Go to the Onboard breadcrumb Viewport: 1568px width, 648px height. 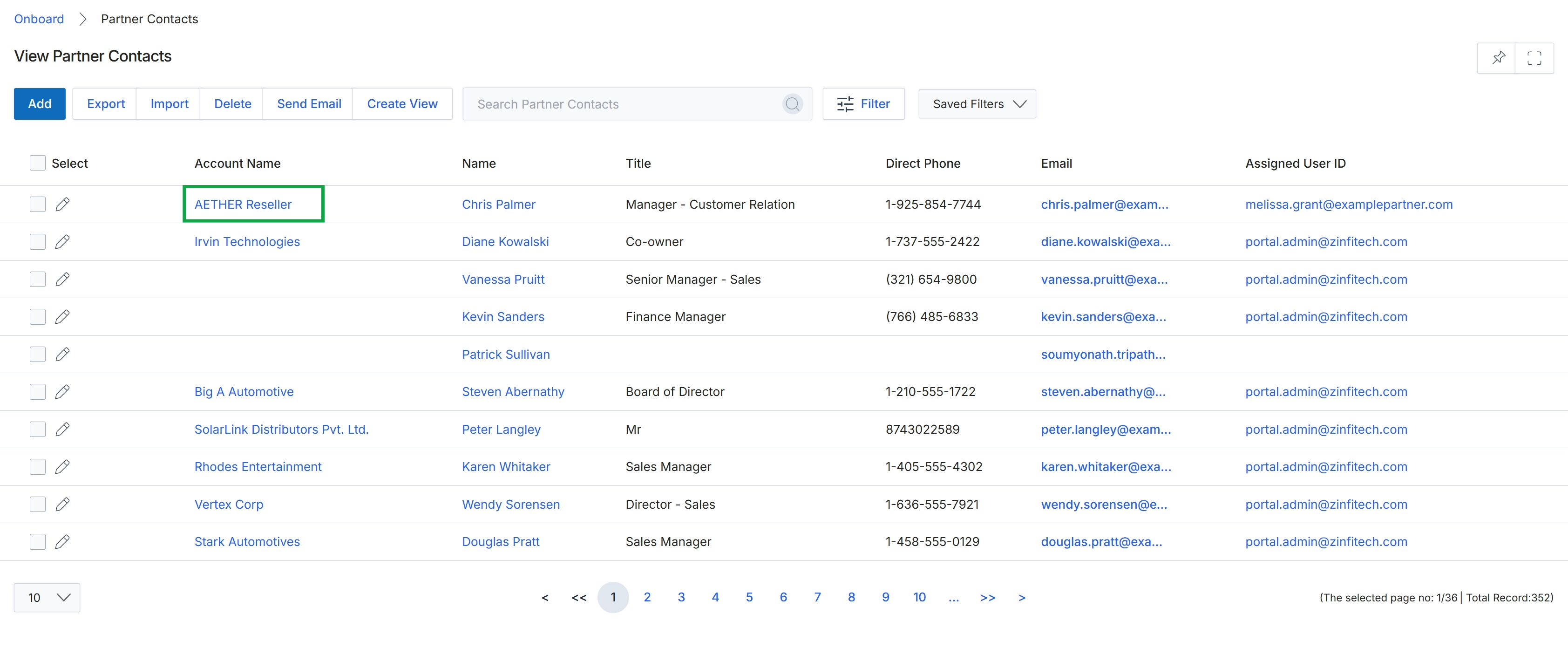(39, 19)
